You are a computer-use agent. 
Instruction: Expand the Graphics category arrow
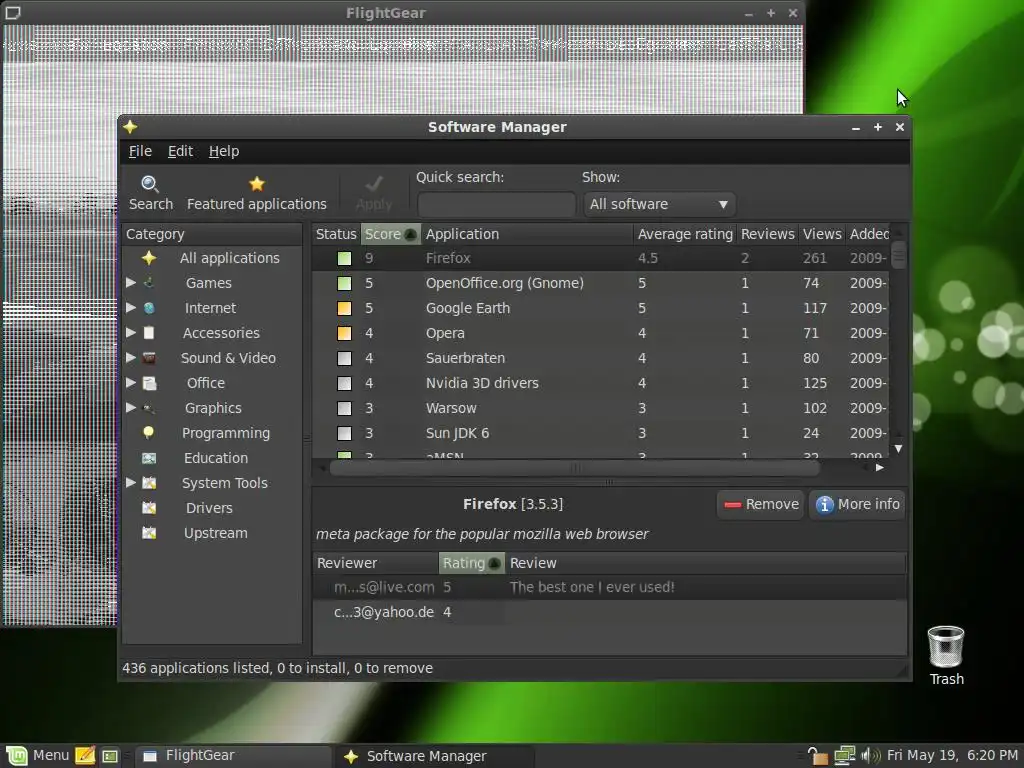[131, 408]
